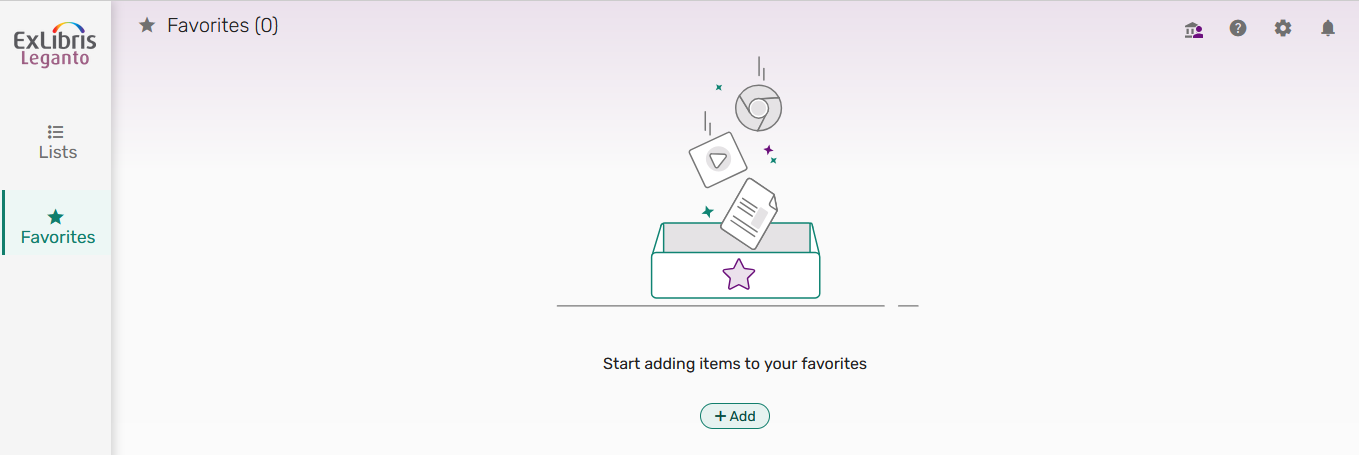The image size is (1359, 455).
Task: Click the green sparkle left of document
Action: pyautogui.click(x=708, y=212)
